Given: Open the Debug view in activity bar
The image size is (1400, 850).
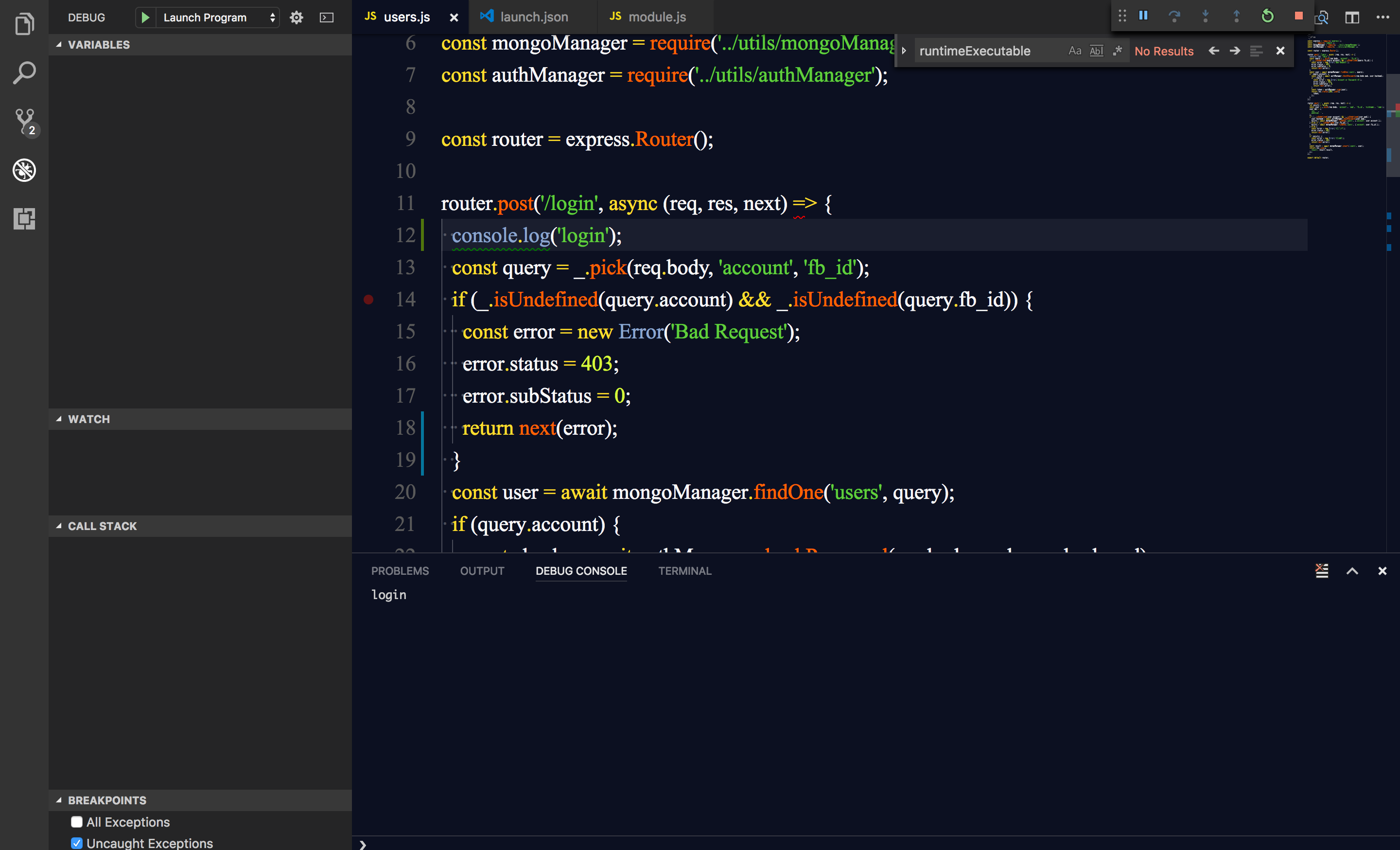Looking at the screenshot, I should click(24, 170).
